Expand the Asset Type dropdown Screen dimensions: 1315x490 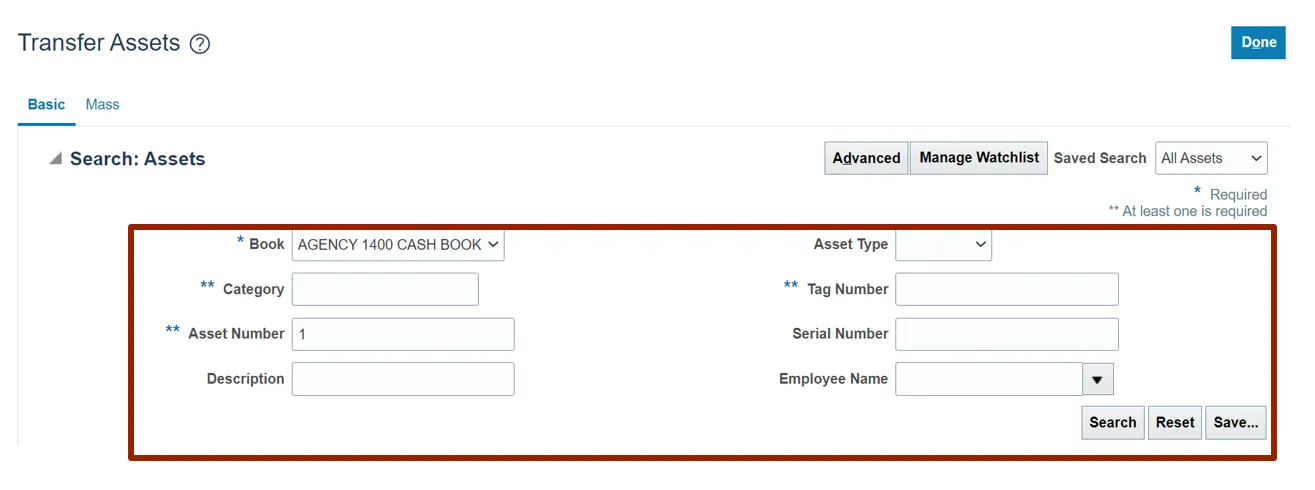tap(943, 245)
